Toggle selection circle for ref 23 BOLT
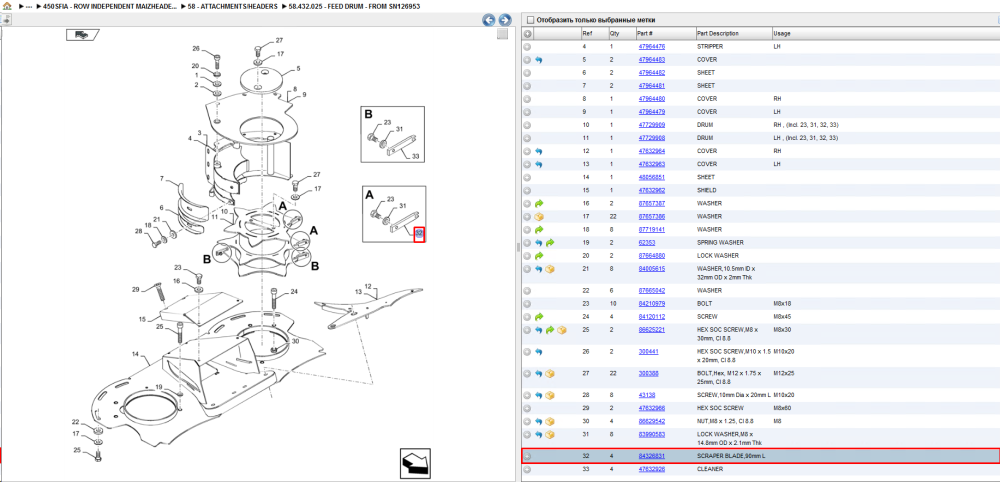 tap(527, 303)
